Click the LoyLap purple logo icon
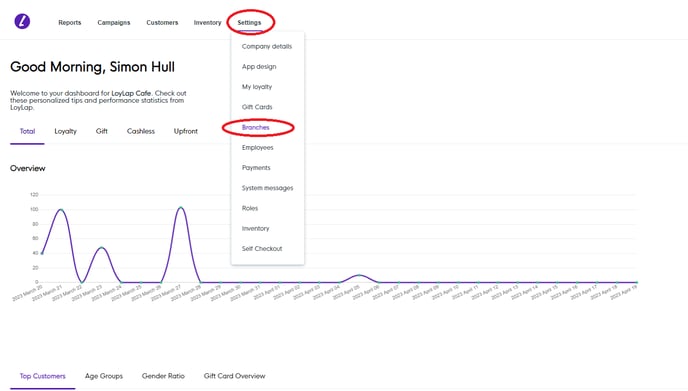This screenshot has width=688, height=391. (22, 21)
